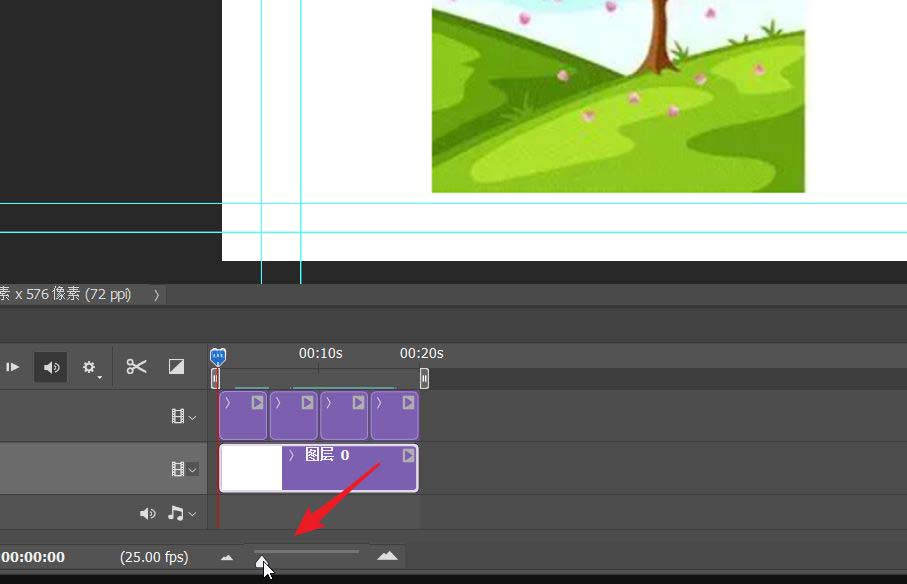
Task: Expand the second purple clip chevron
Action: point(278,403)
